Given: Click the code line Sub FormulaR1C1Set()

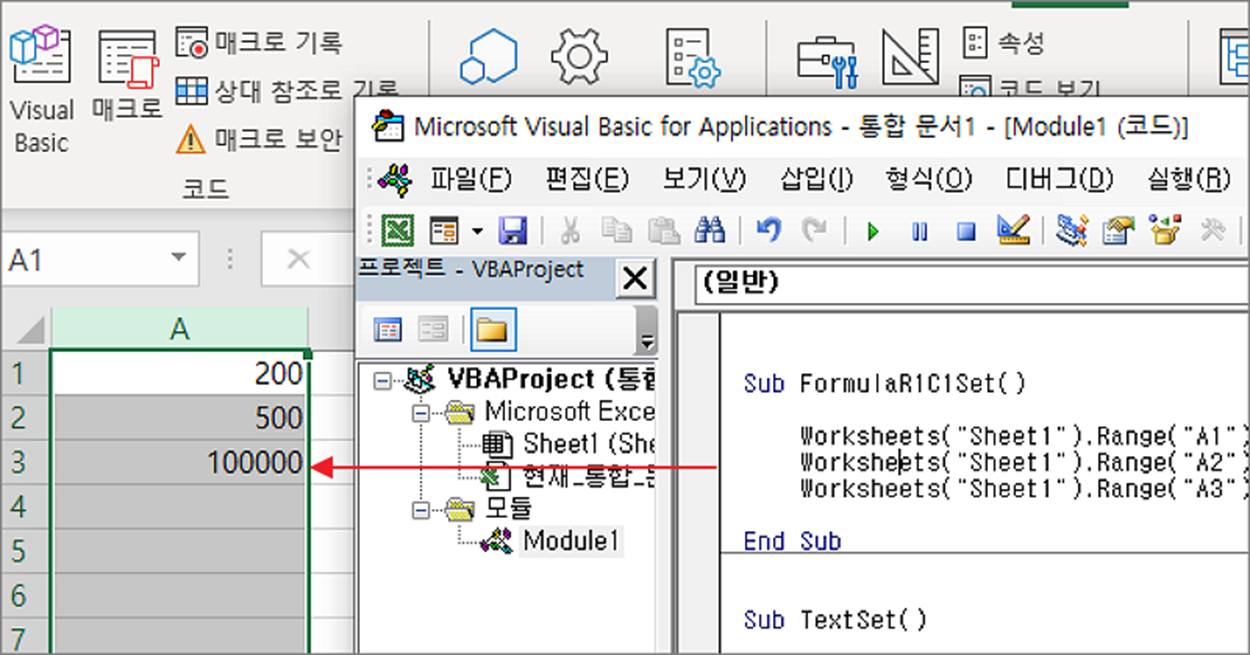Looking at the screenshot, I should (885, 383).
